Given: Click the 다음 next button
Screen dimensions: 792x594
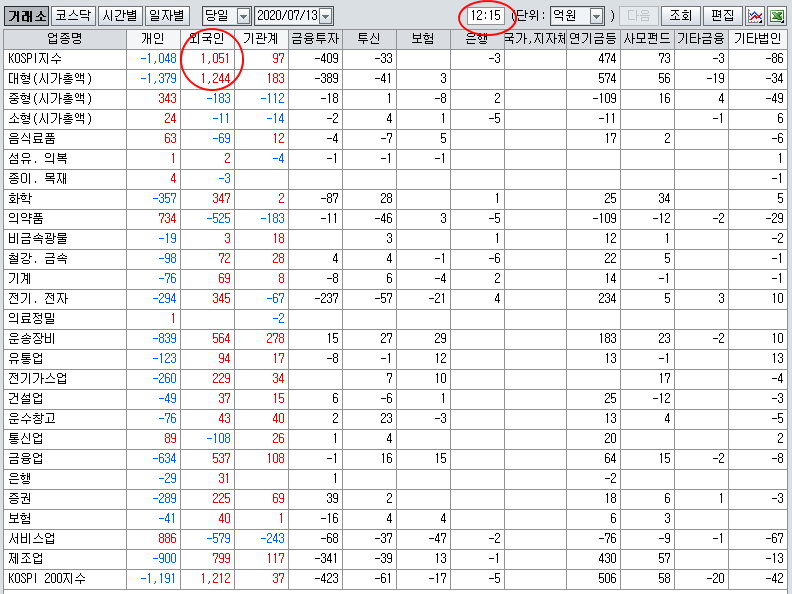Looking at the screenshot, I should click(x=639, y=16).
